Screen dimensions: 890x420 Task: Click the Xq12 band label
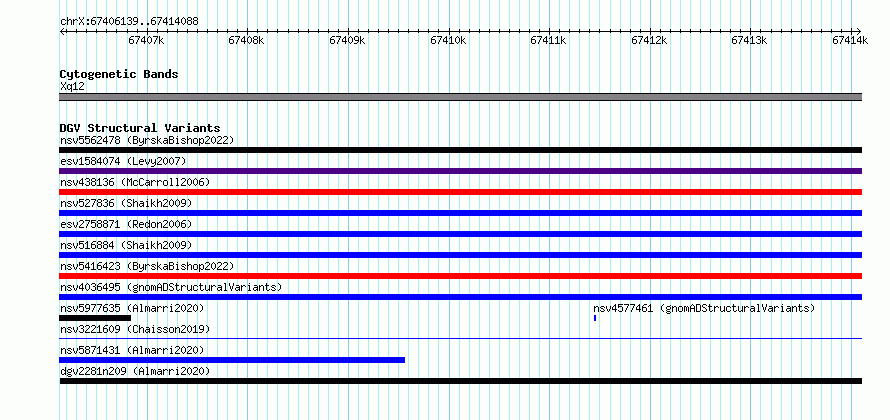[x=72, y=87]
